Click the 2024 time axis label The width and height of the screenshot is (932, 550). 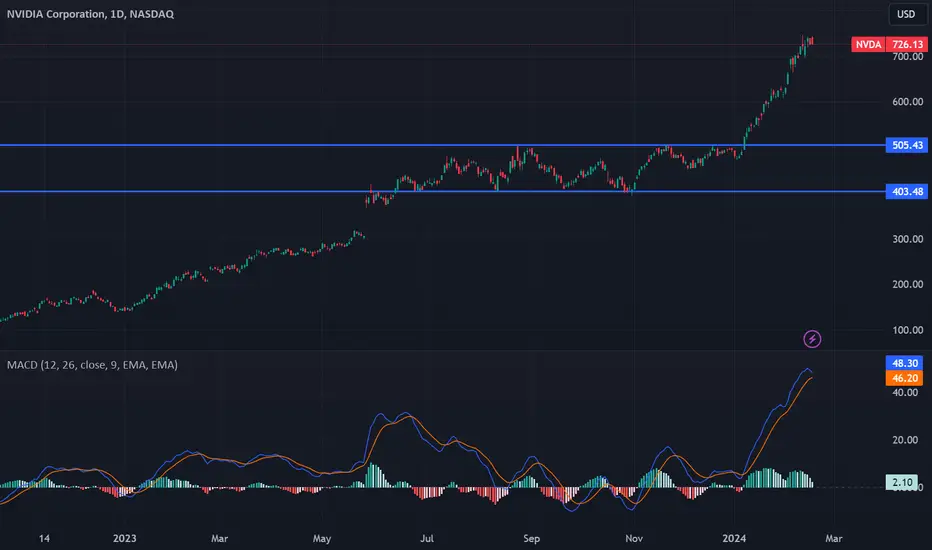point(734,538)
